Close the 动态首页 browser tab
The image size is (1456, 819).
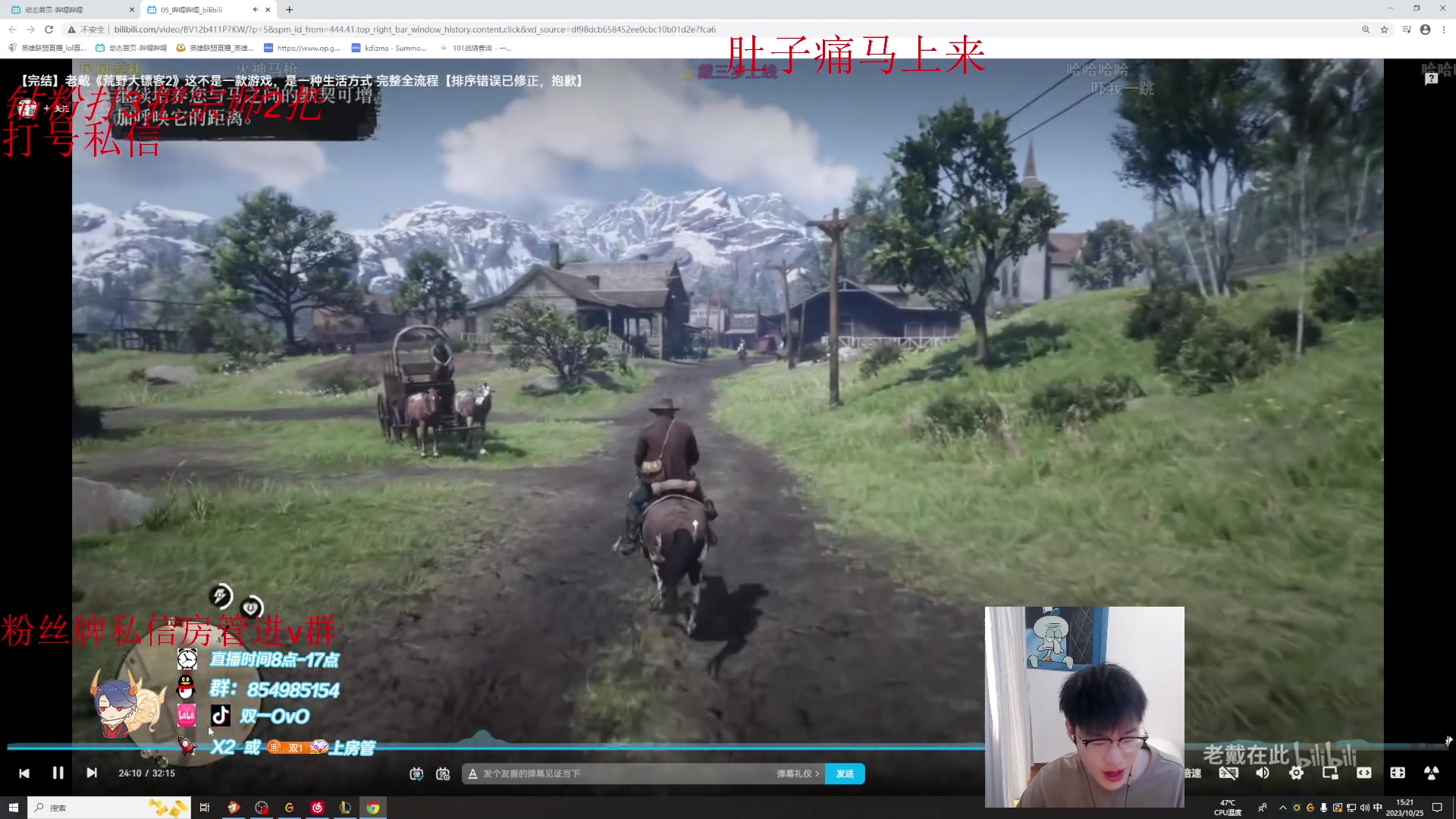tap(131, 10)
